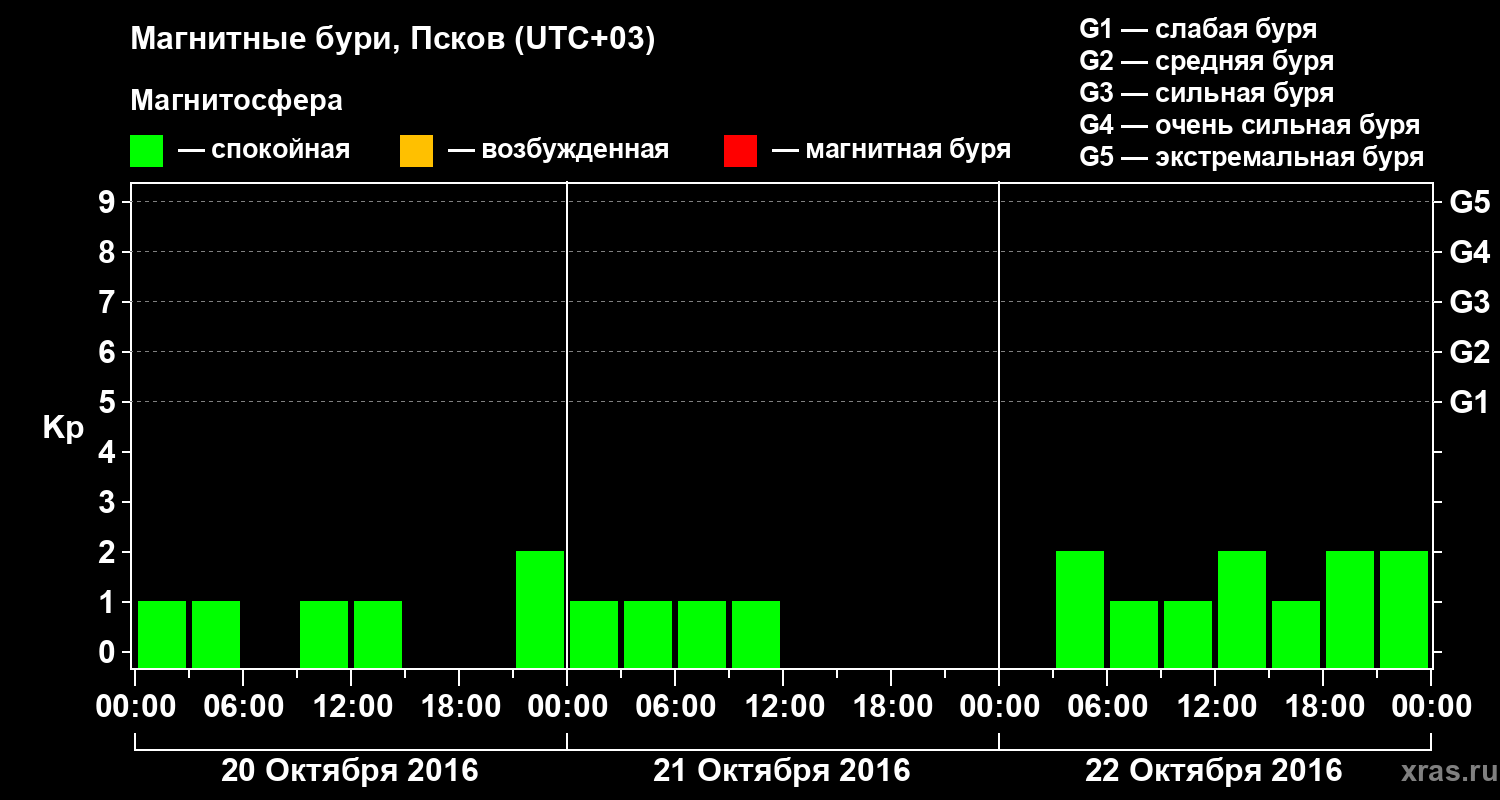The image size is (1500, 800).
Task: Click the 22 October Kp 1 bar starting at 15:00
Action: (x=1296, y=634)
